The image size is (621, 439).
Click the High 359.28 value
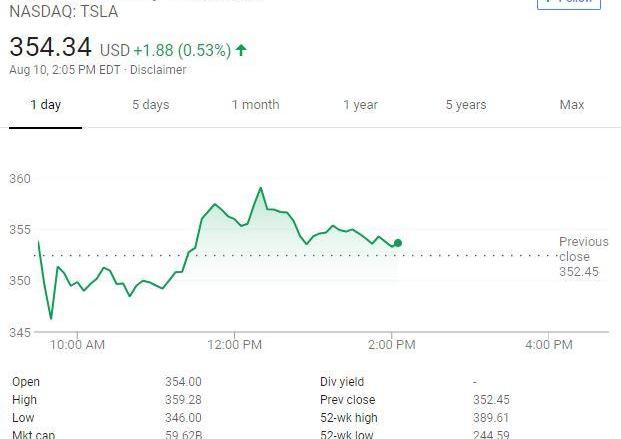click(183, 400)
